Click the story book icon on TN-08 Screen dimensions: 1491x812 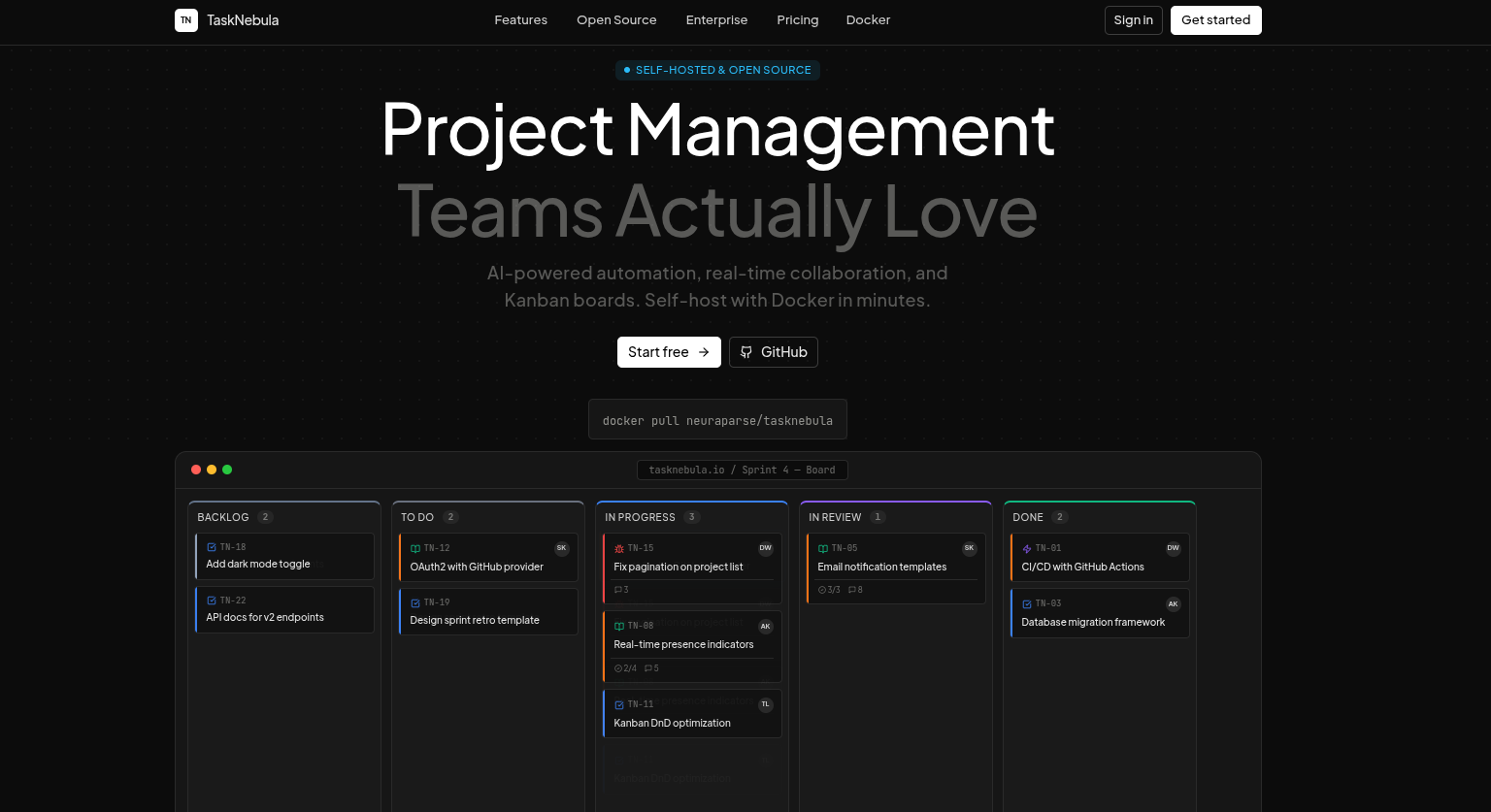pyautogui.click(x=619, y=626)
